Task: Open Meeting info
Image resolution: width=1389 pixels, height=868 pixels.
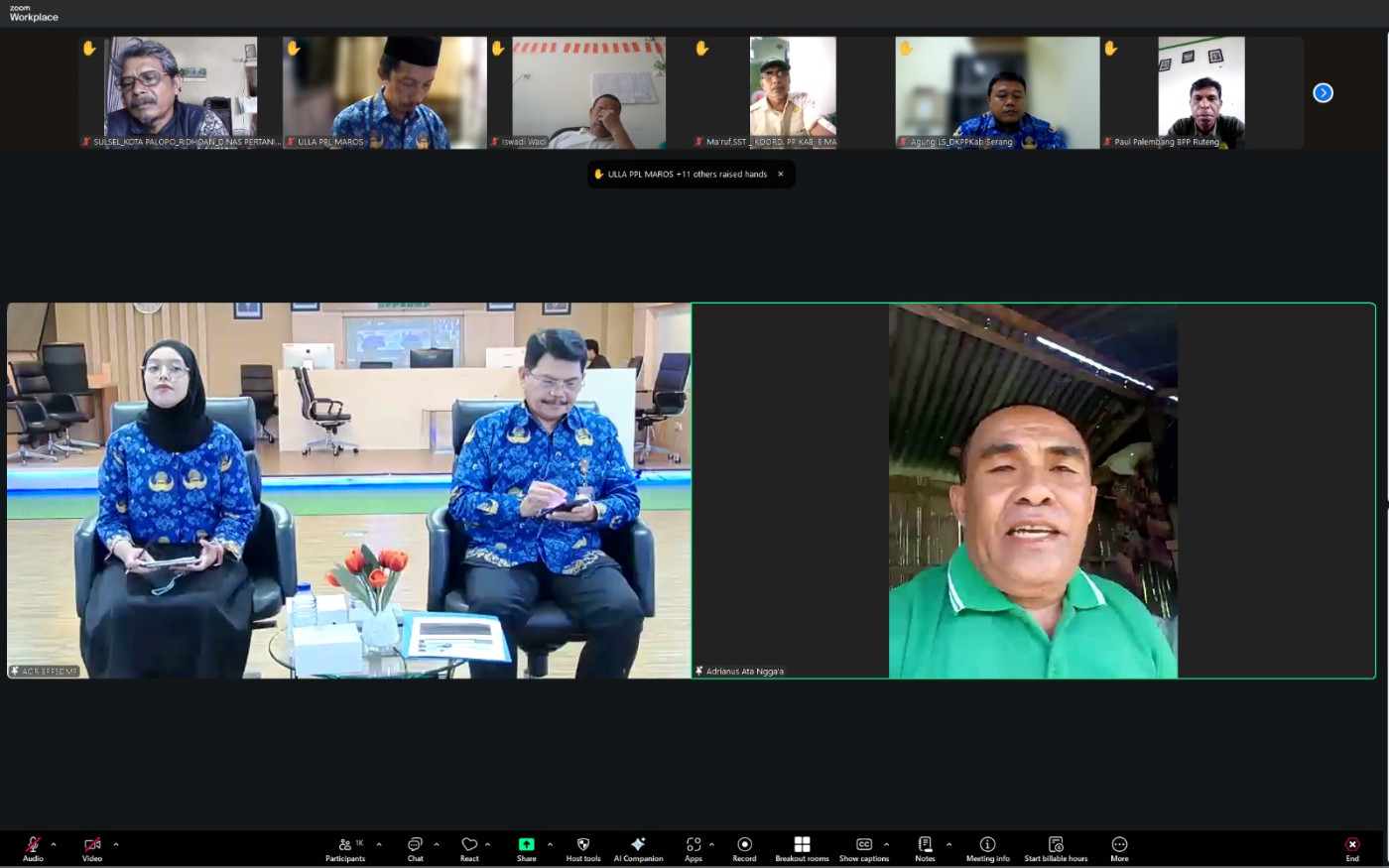Action: tap(987, 848)
